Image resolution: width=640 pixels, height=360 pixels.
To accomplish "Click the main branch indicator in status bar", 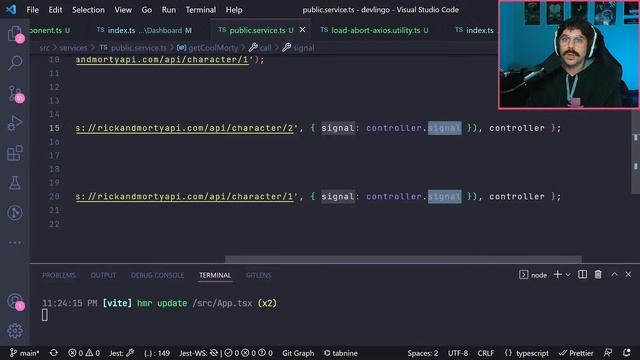I will pyautogui.click(x=24, y=353).
